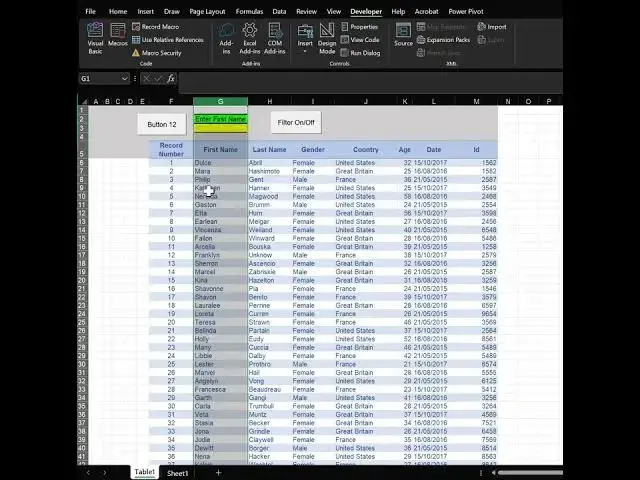The height and width of the screenshot is (480, 640).
Task: Select the column H header
Action: coord(269,101)
